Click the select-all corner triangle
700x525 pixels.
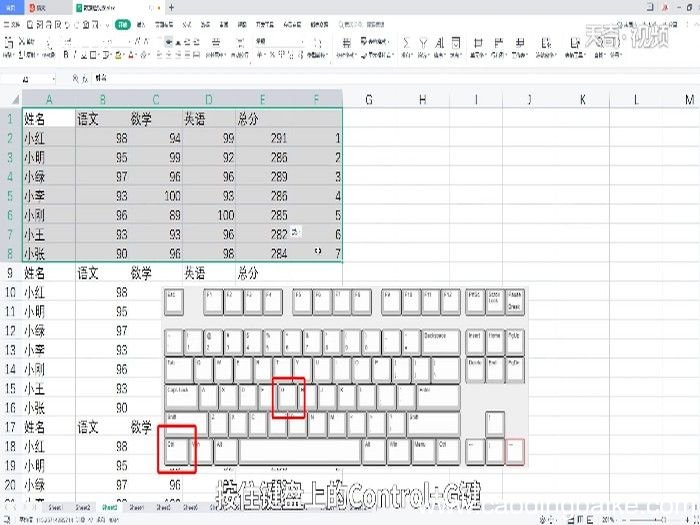[15, 99]
